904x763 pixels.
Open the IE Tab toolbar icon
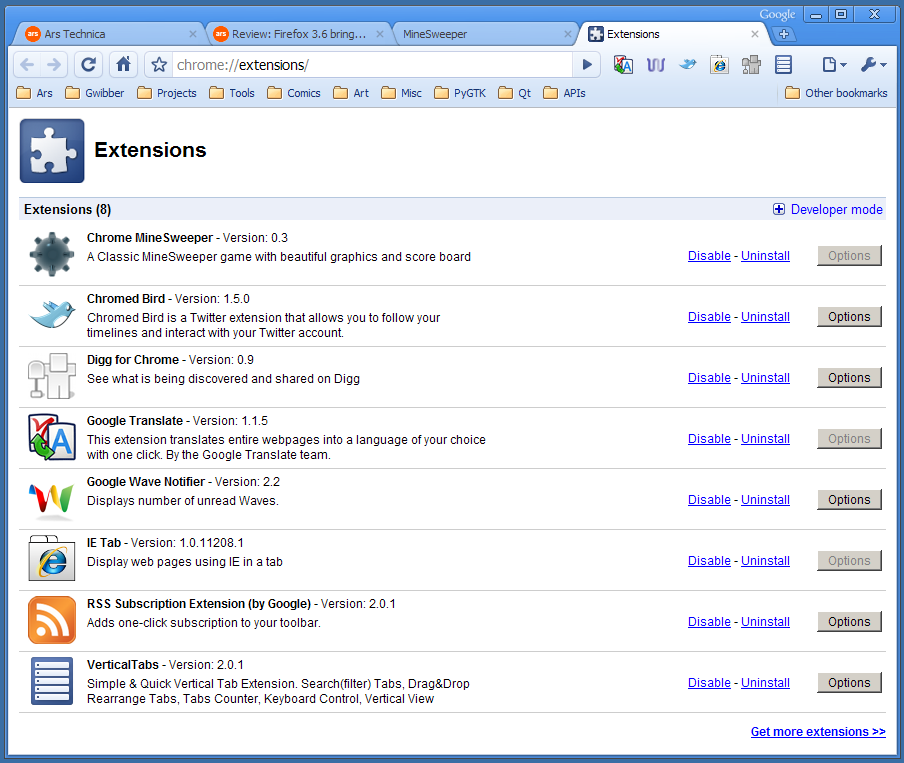[720, 65]
